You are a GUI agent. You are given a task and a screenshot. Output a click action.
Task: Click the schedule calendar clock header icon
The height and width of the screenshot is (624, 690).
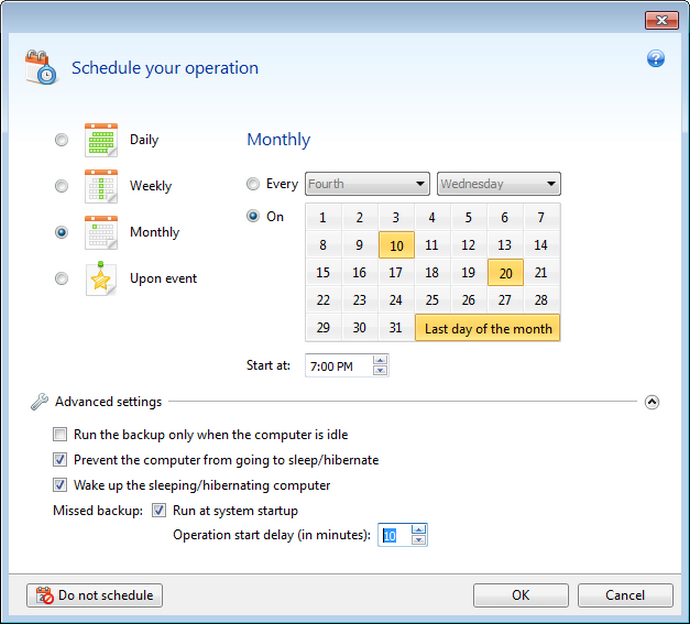tap(41, 68)
